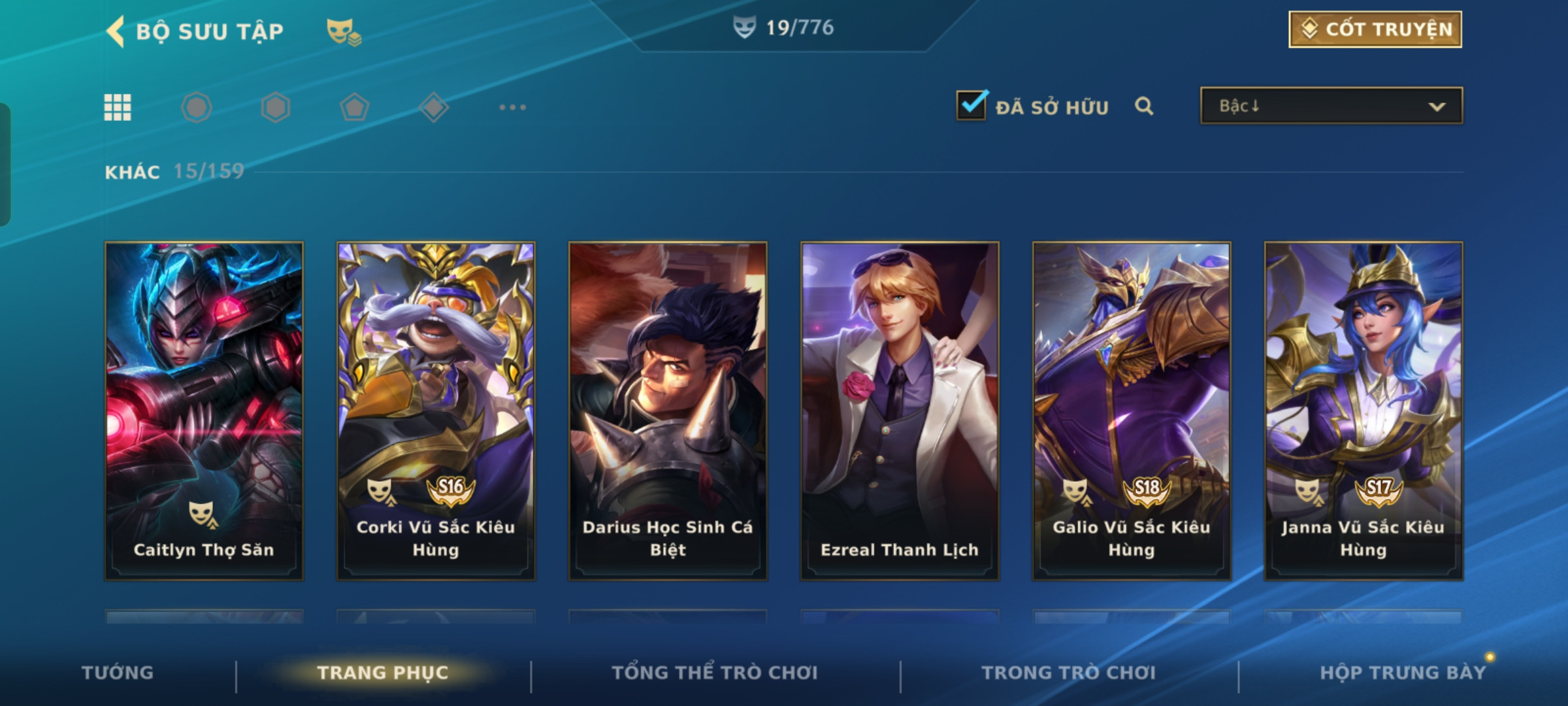Go back using the Bộ Sưu Tập arrow

click(116, 31)
